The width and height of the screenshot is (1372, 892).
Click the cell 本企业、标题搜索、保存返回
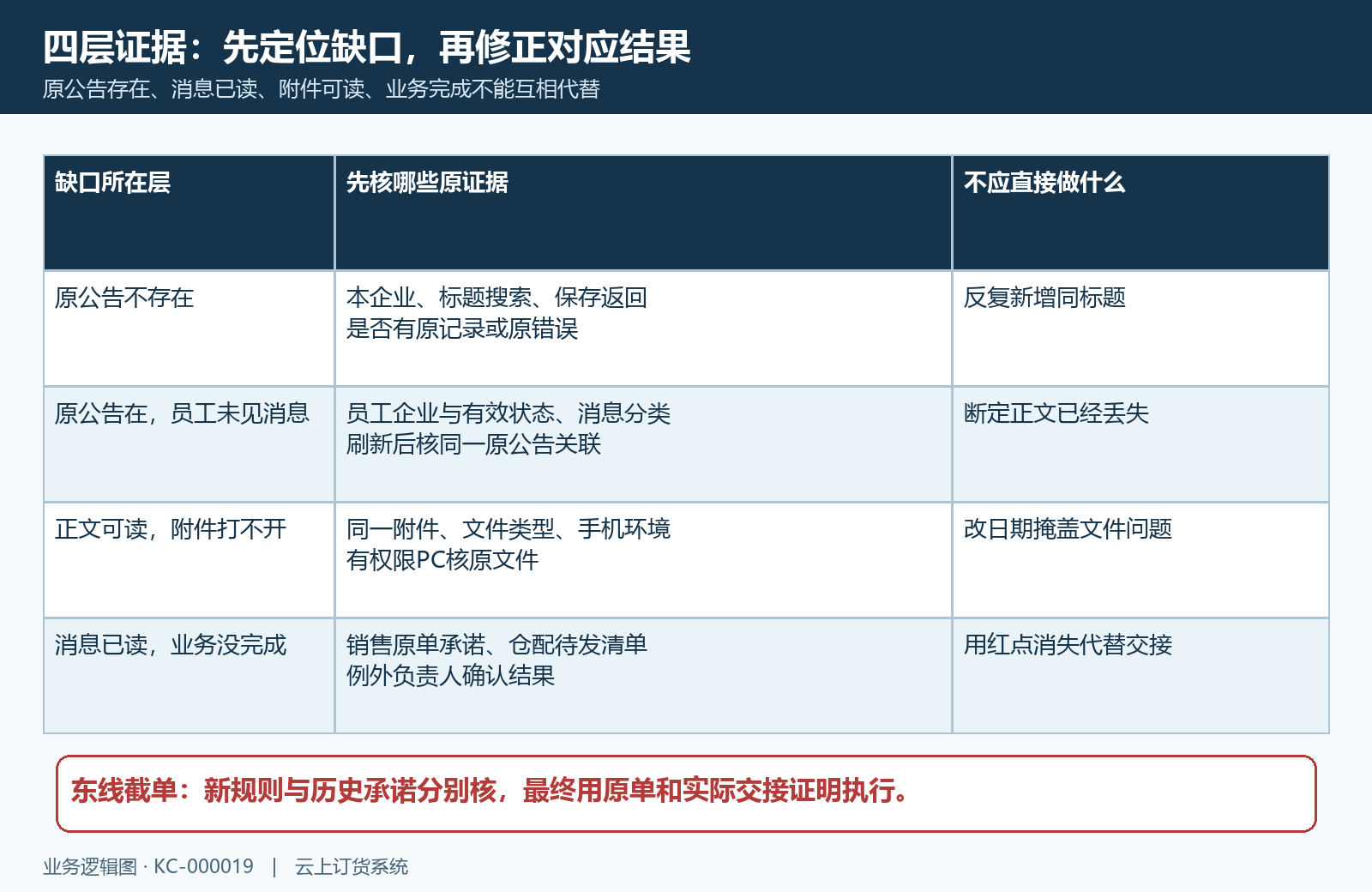[643, 328]
